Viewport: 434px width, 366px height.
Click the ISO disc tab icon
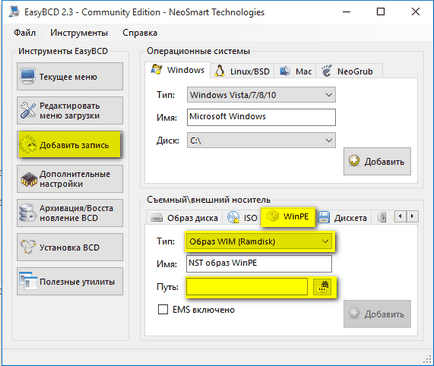pyautogui.click(x=233, y=218)
